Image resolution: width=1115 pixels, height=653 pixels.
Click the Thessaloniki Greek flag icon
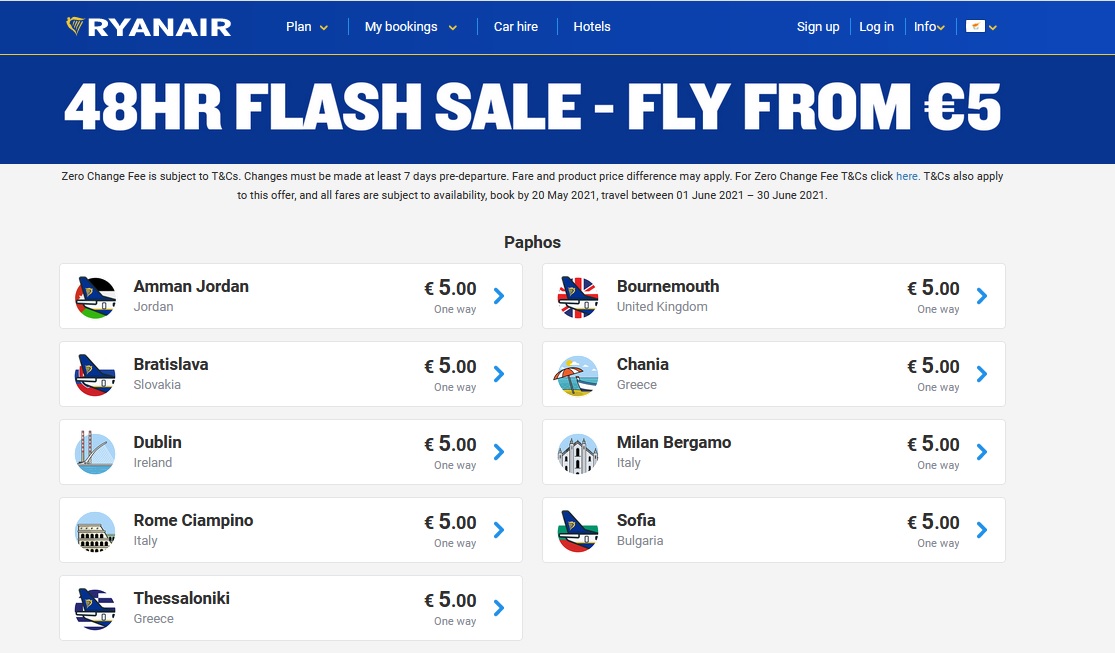[x=95, y=610]
